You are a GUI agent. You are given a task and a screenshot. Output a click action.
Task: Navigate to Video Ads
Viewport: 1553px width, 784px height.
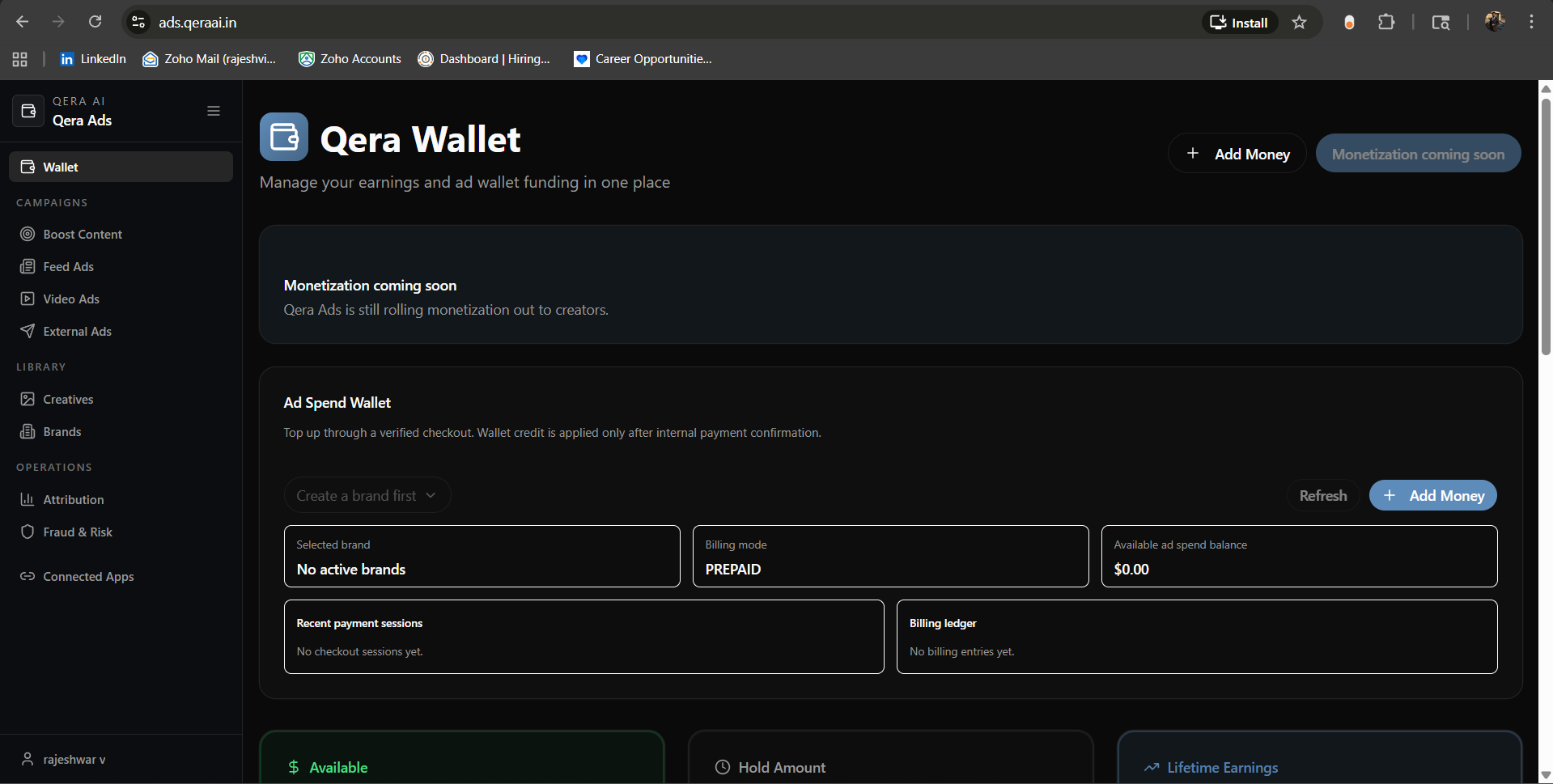[x=121, y=299]
